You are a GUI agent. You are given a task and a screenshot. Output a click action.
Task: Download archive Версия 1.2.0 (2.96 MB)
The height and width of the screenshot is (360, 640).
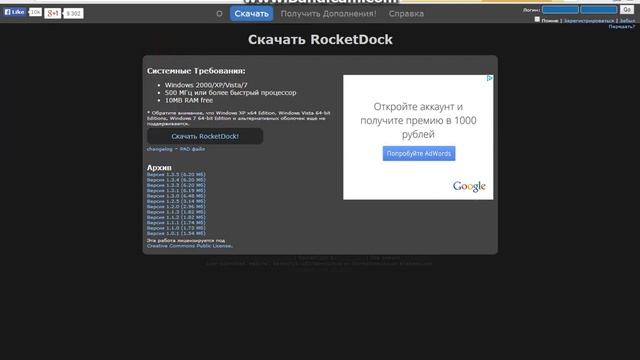click(x=176, y=207)
